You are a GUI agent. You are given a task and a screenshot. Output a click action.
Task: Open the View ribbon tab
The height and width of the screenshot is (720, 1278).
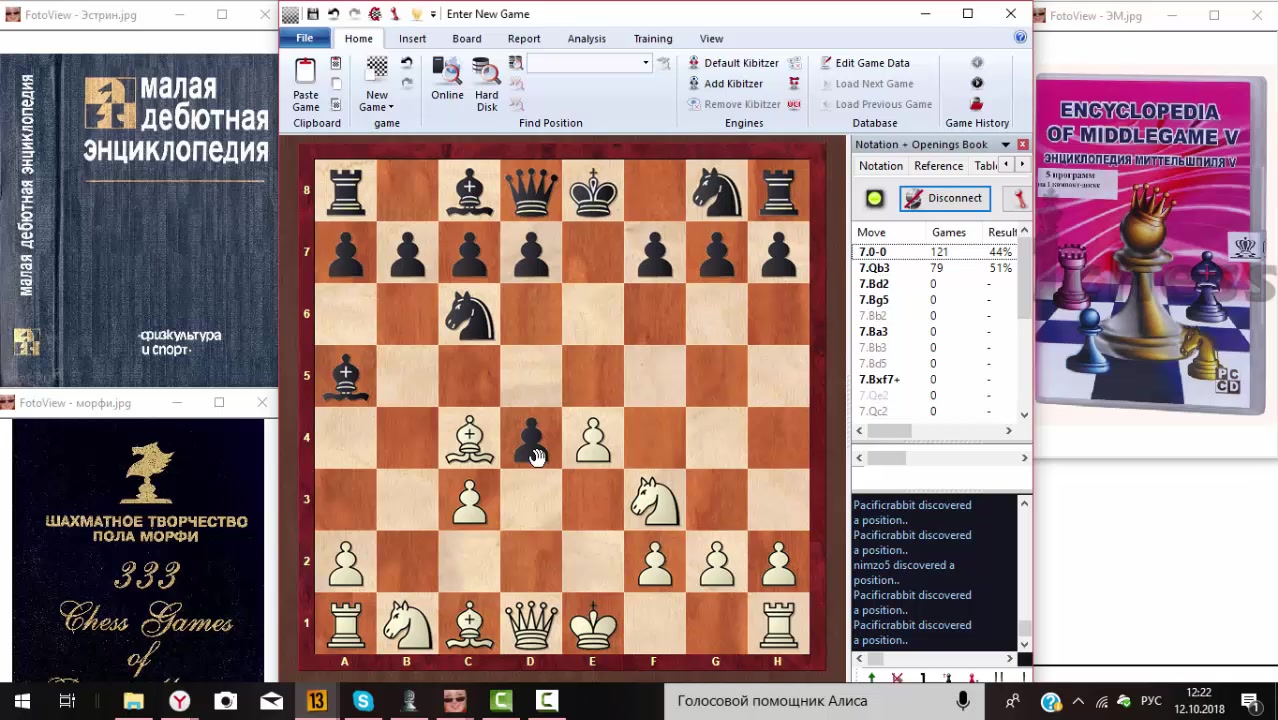click(711, 39)
